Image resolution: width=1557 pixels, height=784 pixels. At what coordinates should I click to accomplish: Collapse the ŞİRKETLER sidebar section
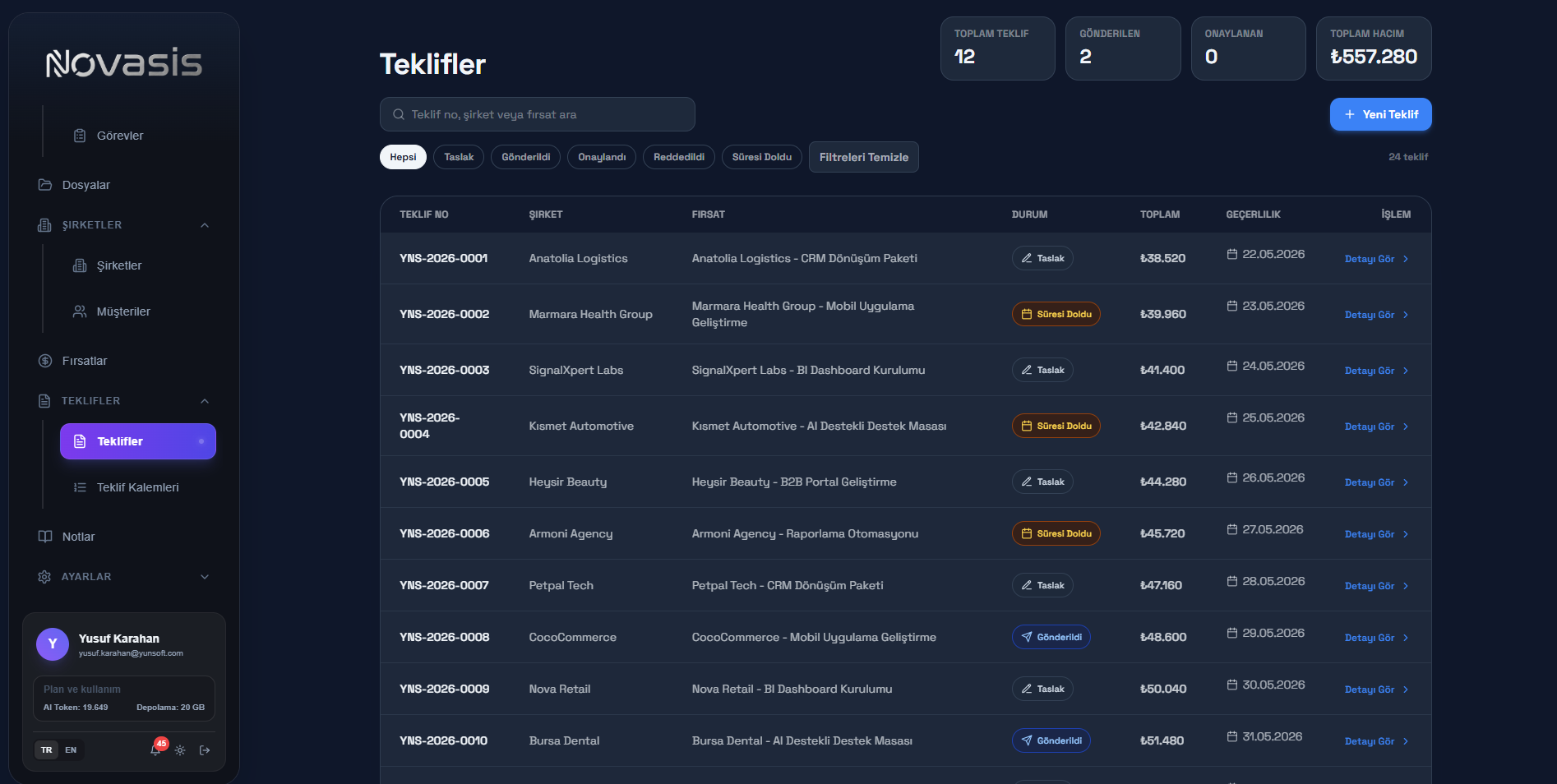click(x=205, y=225)
